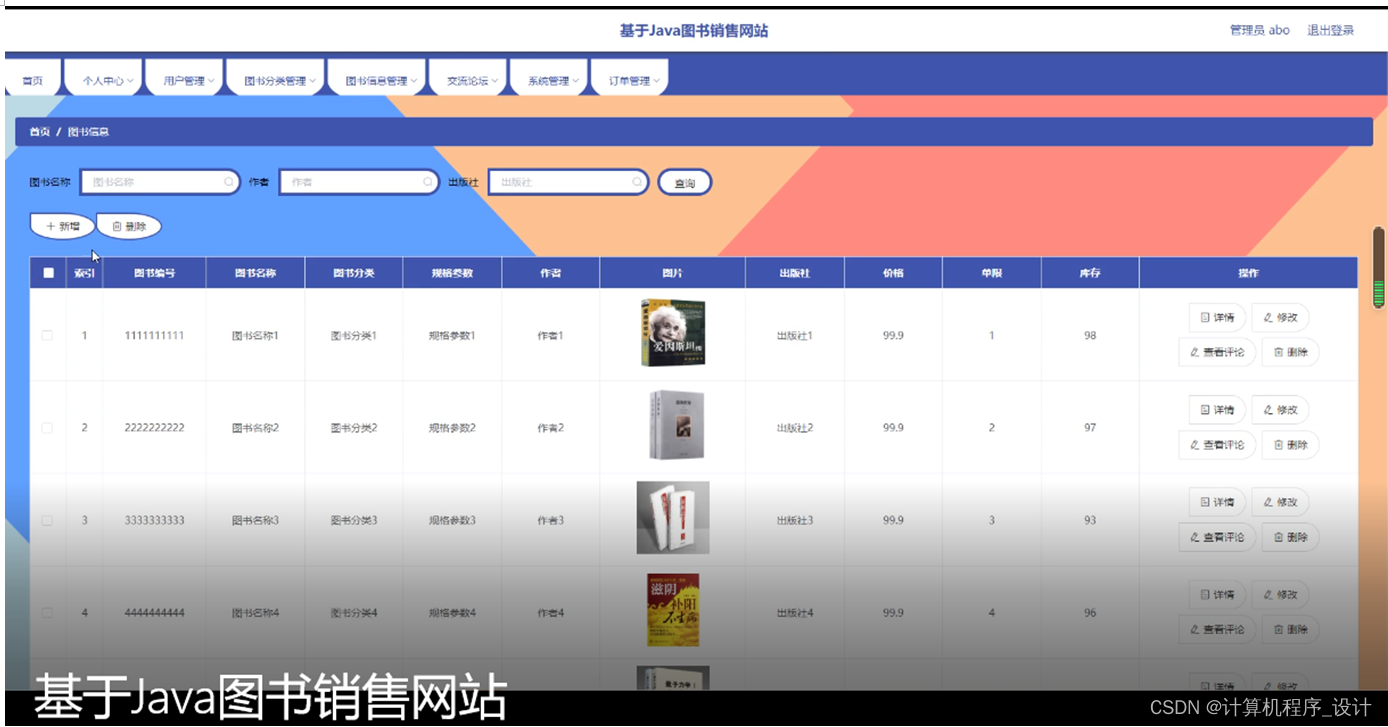Open 查看评论 for book 图书名称3
Screen dimensions: 1388x727
[x=1216, y=537]
